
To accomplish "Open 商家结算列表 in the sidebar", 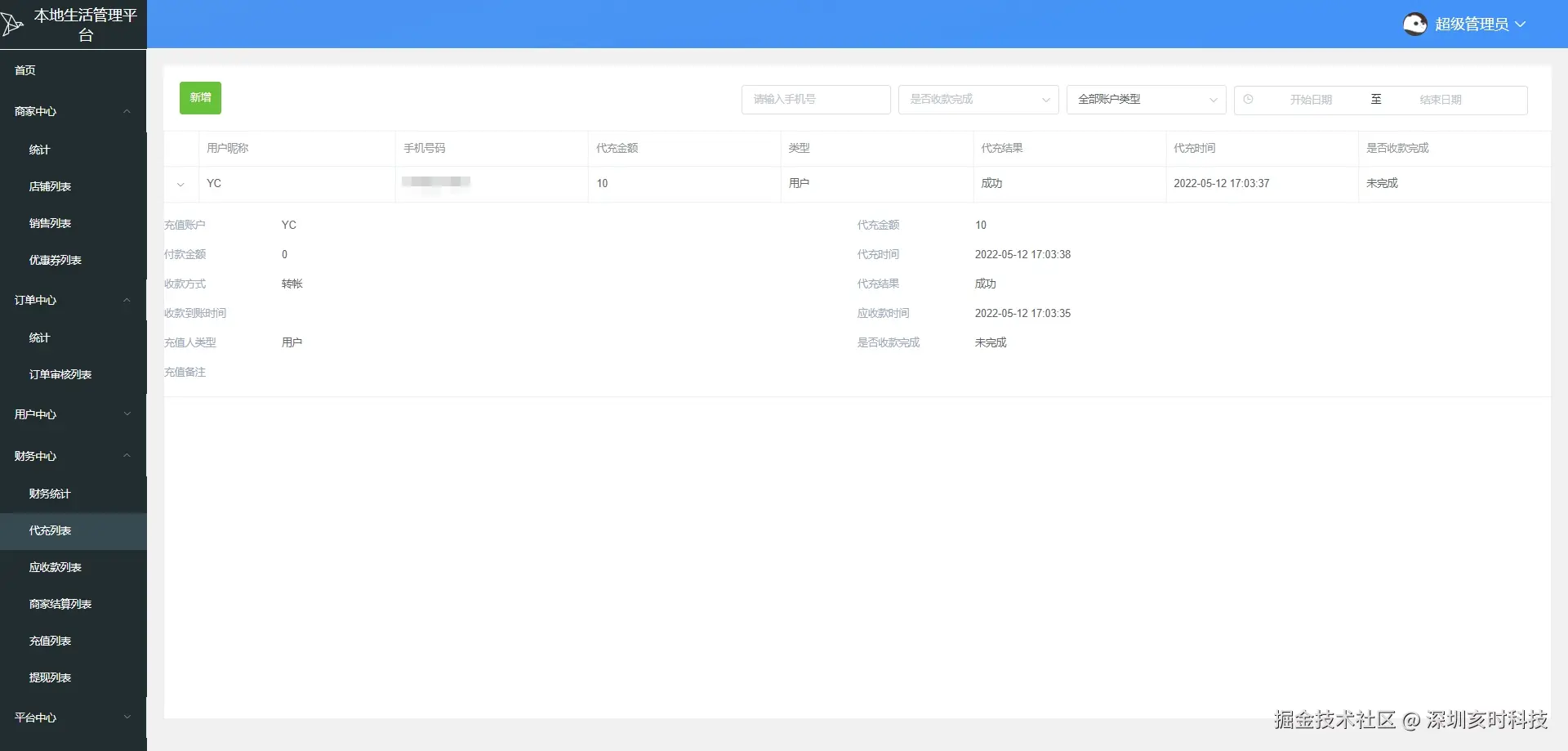I will pos(73,604).
